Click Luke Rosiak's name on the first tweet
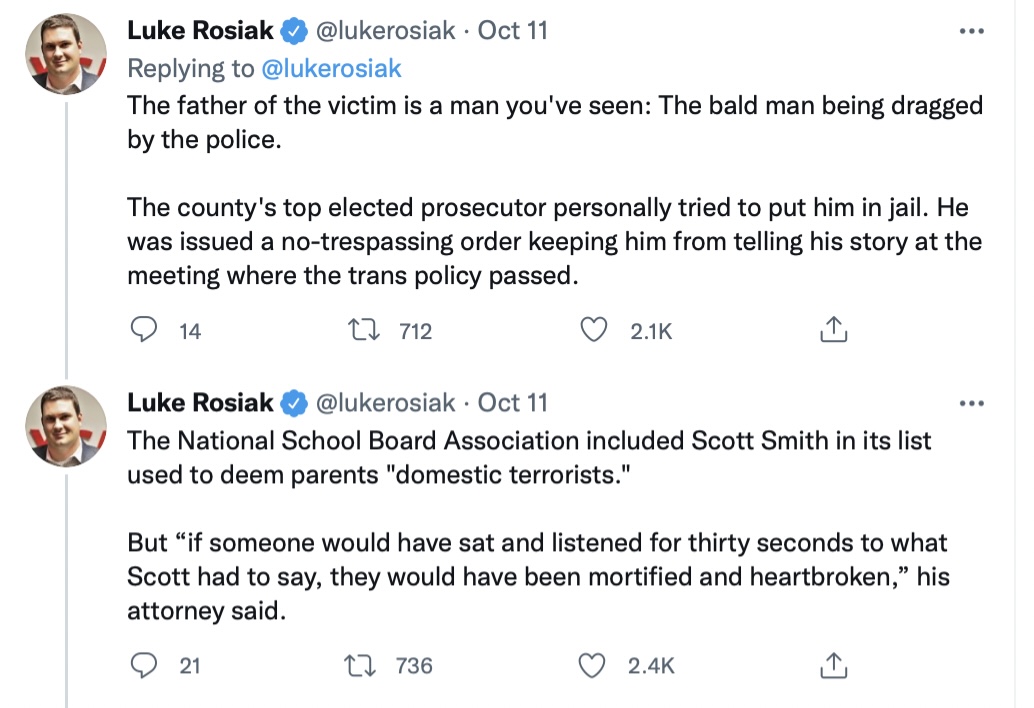The width and height of the screenshot is (1034, 708). click(x=200, y=31)
